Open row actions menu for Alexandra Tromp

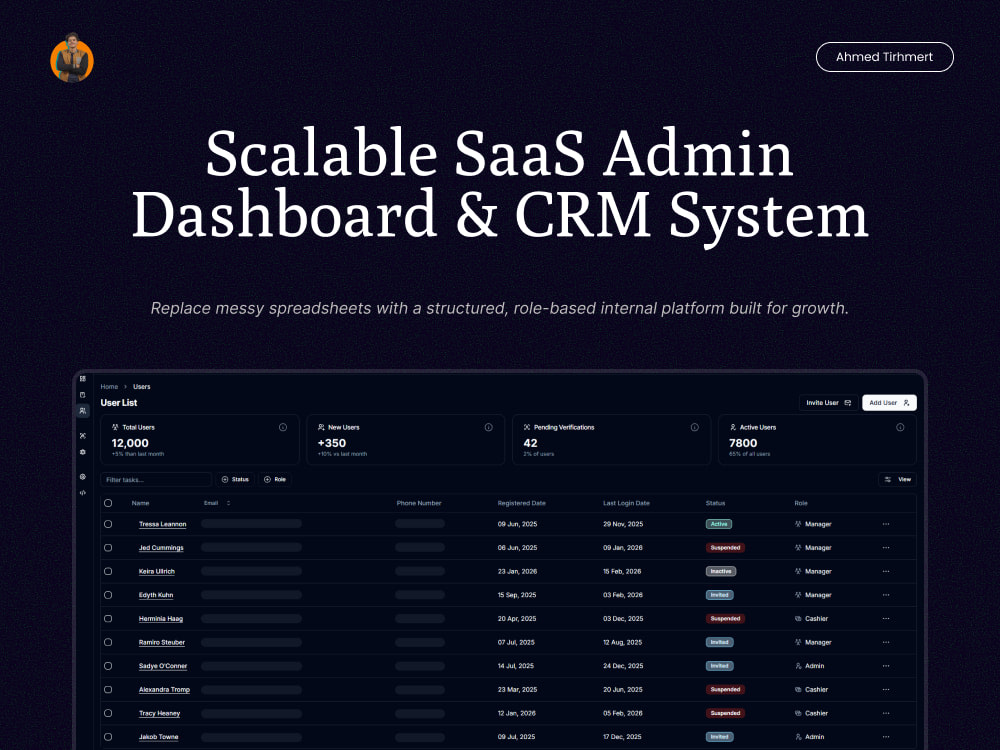[x=886, y=689]
